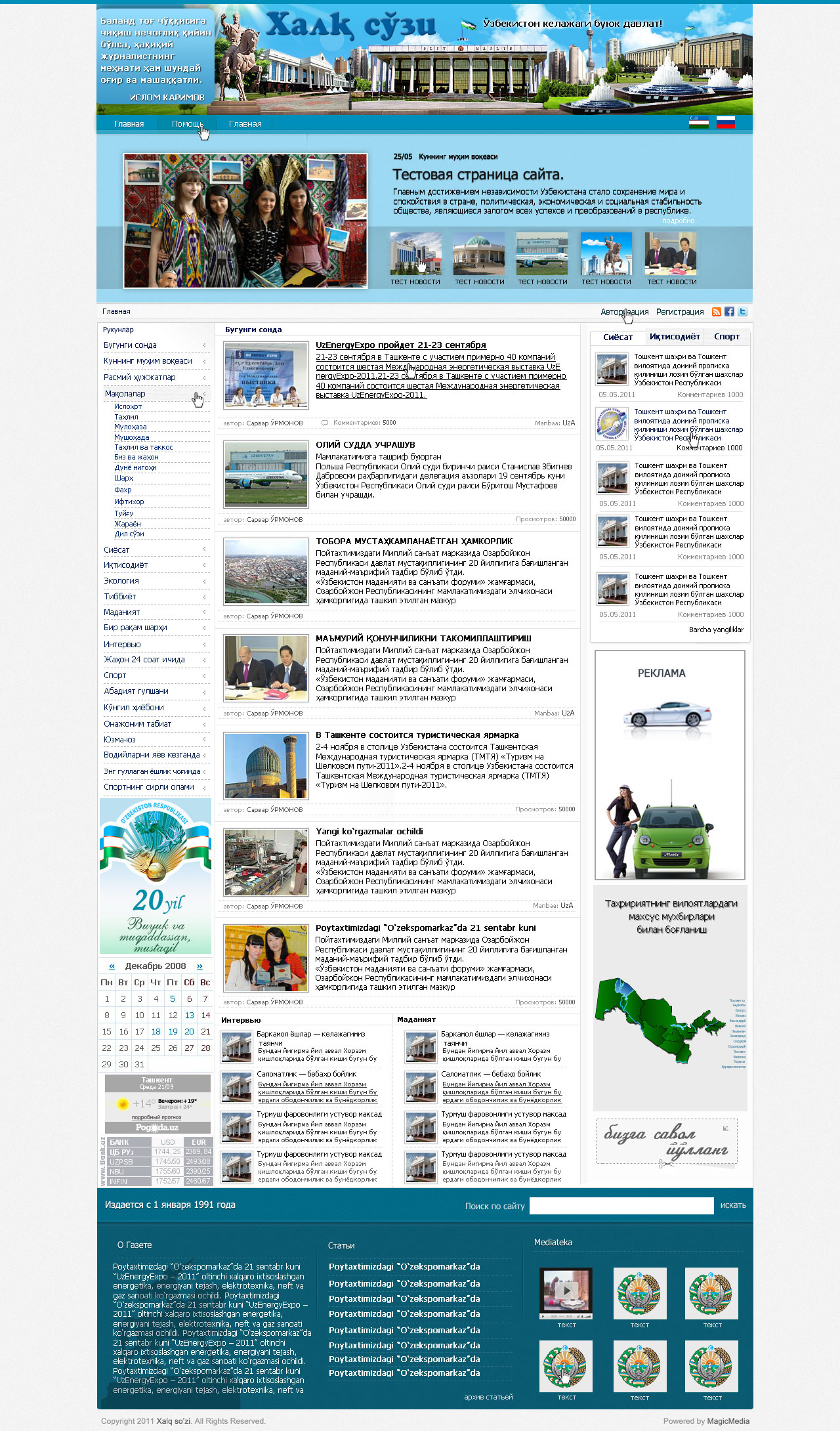Click the MagicMedia footer link
The height and width of the screenshot is (1431, 840).
tap(728, 1421)
